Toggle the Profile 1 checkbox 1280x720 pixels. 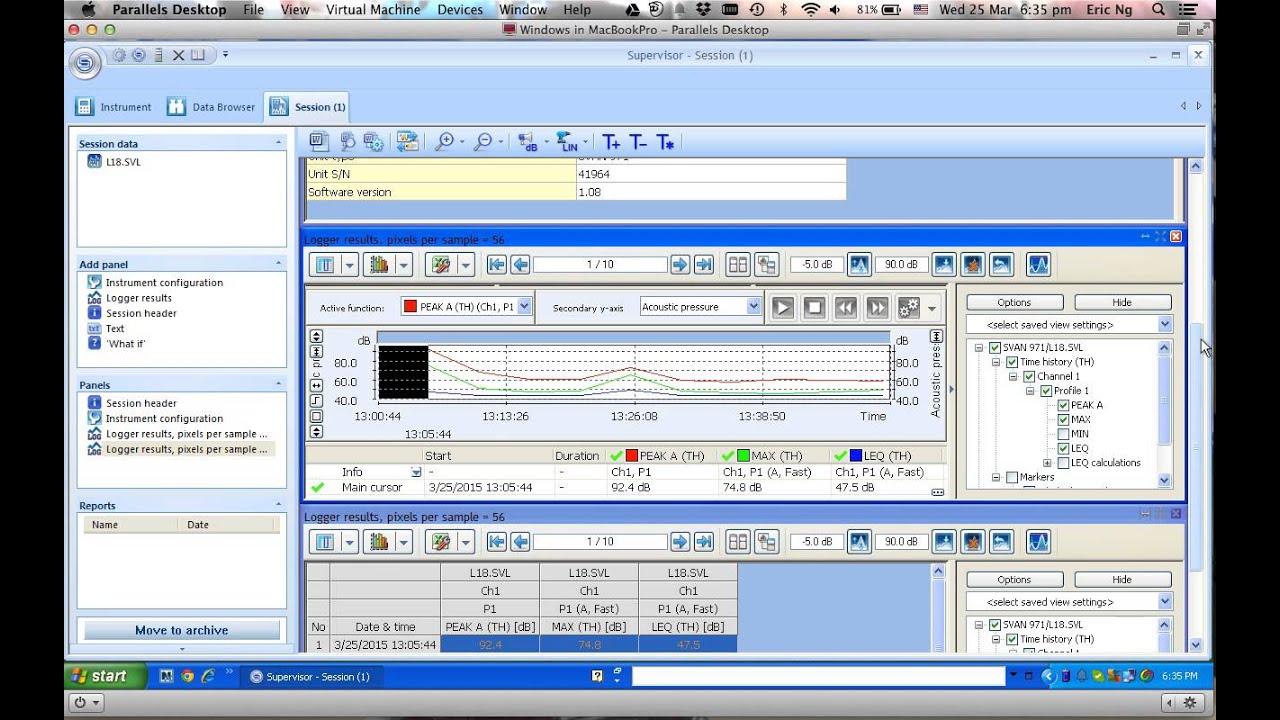pyautogui.click(x=1046, y=391)
